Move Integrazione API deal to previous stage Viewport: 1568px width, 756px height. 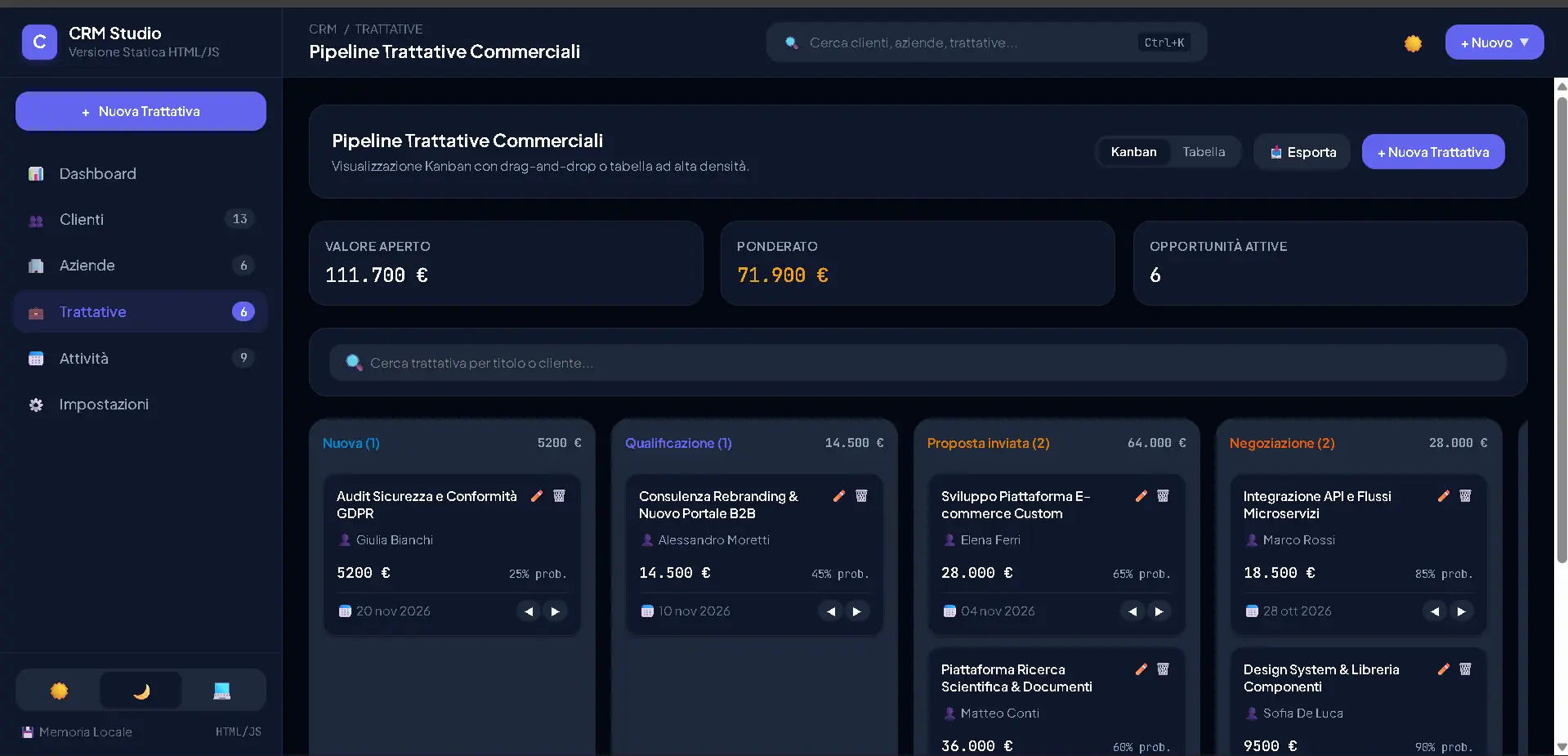coord(1435,611)
